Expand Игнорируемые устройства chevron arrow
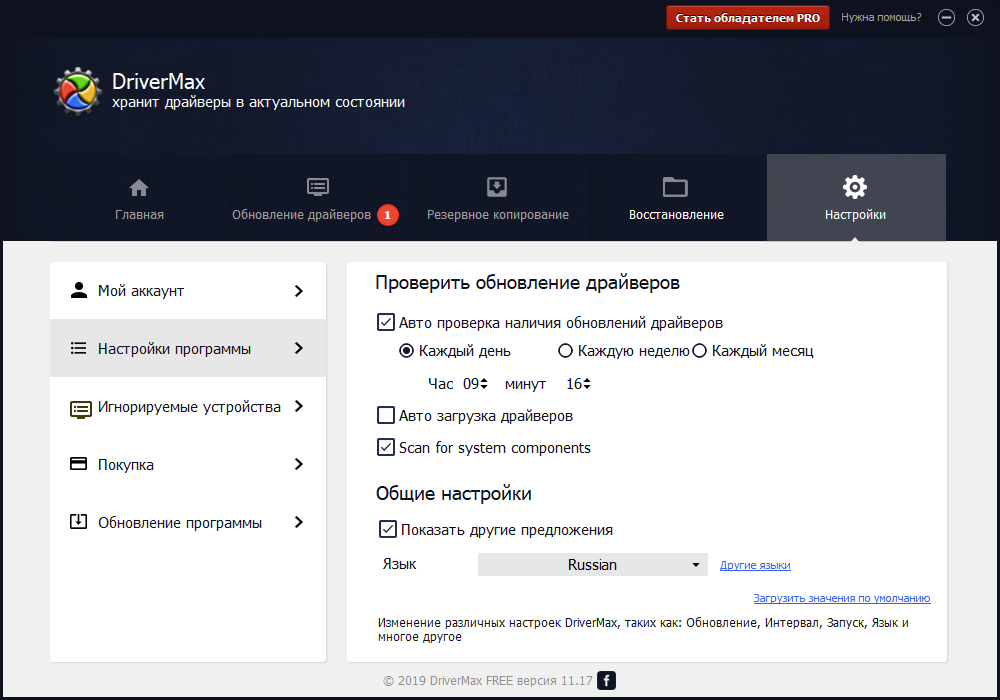1000x700 pixels. tap(298, 406)
